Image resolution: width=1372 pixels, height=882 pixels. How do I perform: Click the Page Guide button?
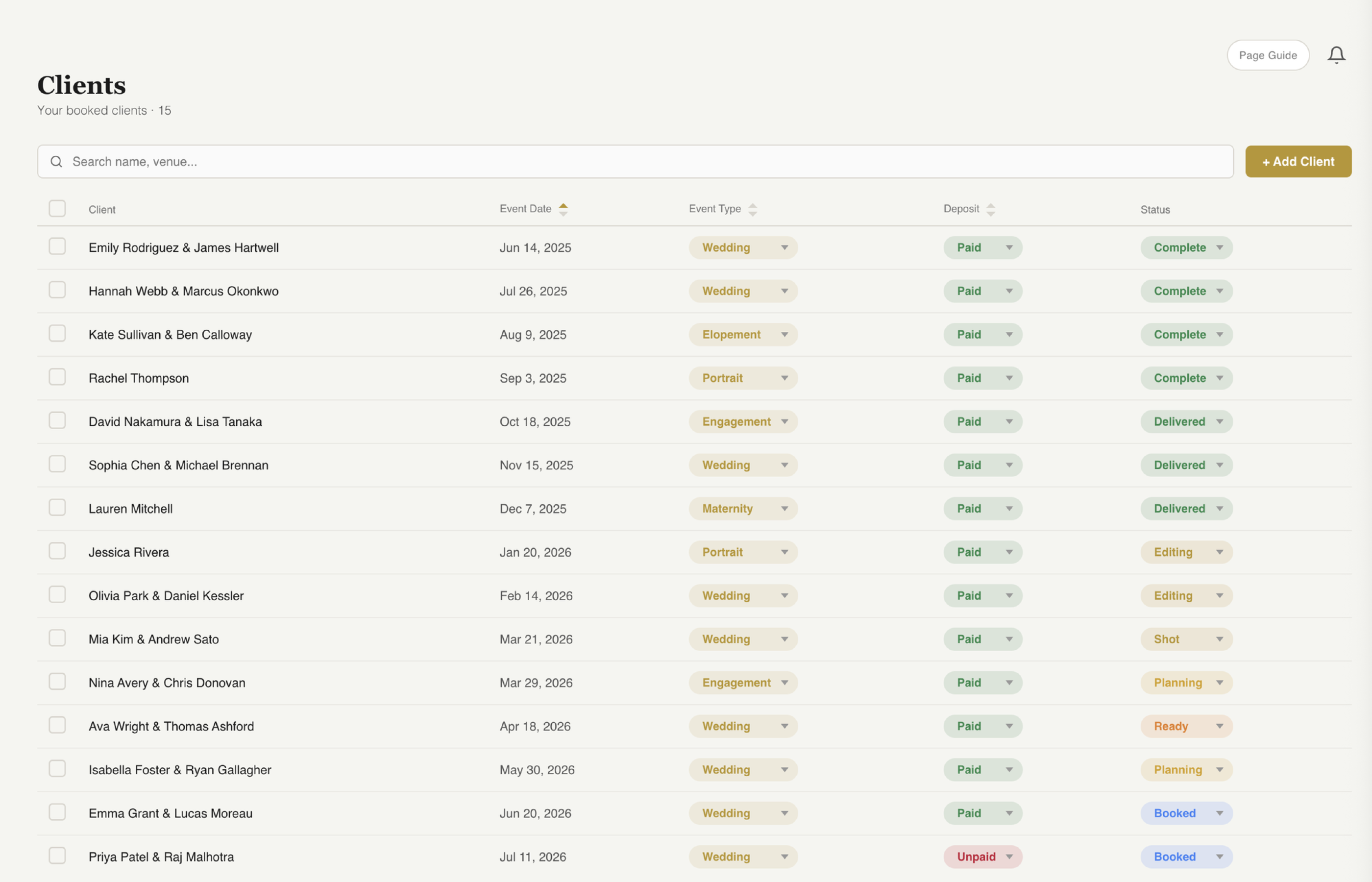pos(1268,55)
